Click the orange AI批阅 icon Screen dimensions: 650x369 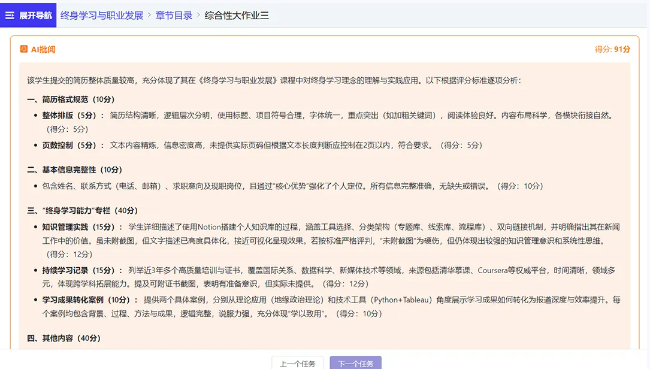(24, 49)
